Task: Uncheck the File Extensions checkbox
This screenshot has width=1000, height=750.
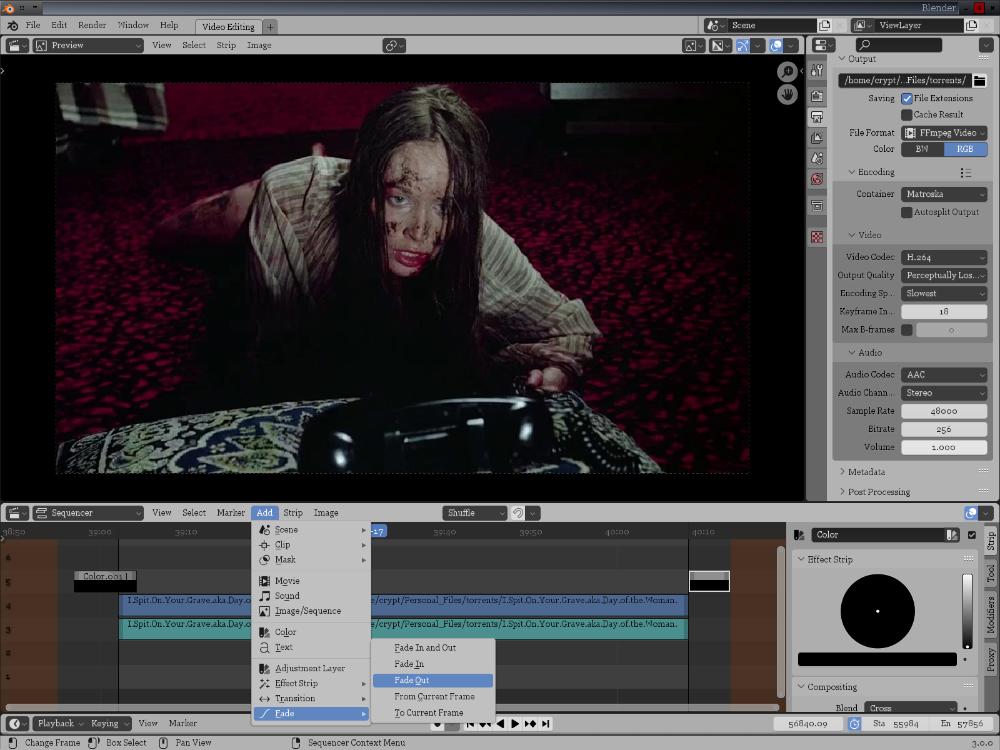Action: [x=907, y=98]
